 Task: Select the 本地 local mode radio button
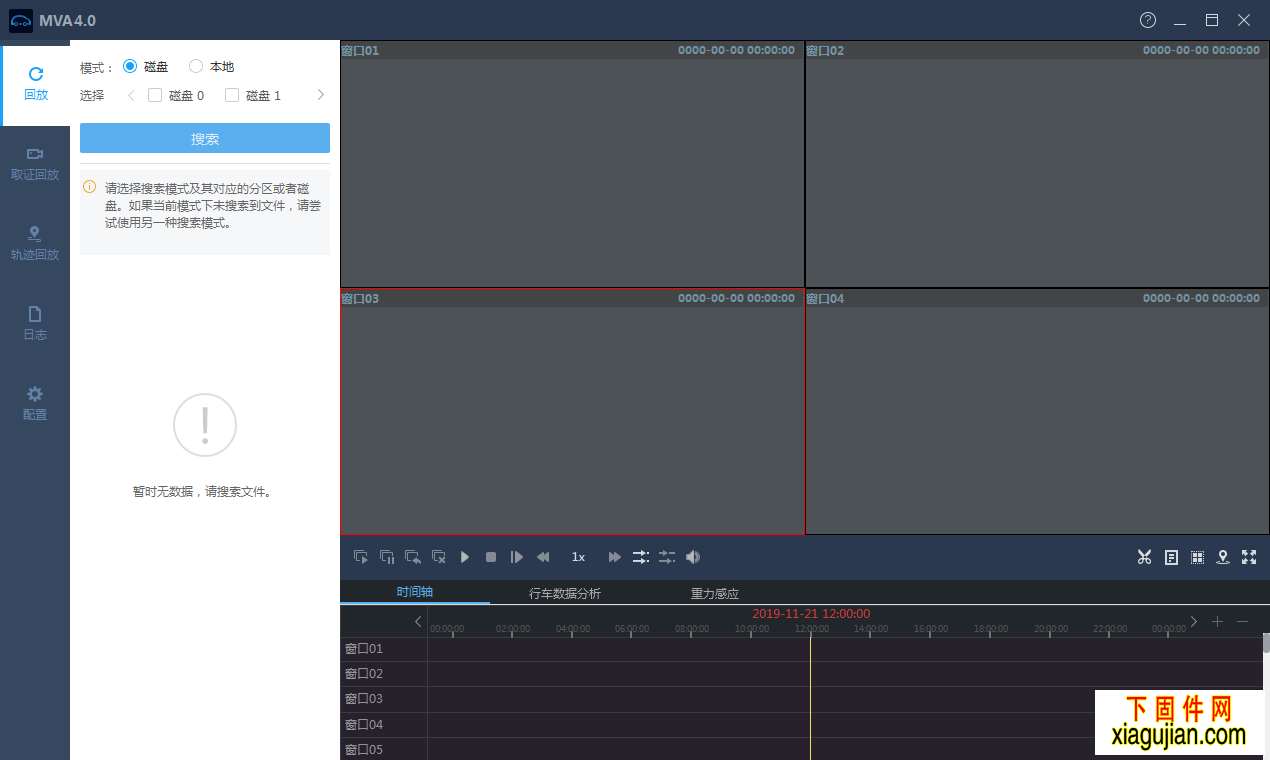196,66
